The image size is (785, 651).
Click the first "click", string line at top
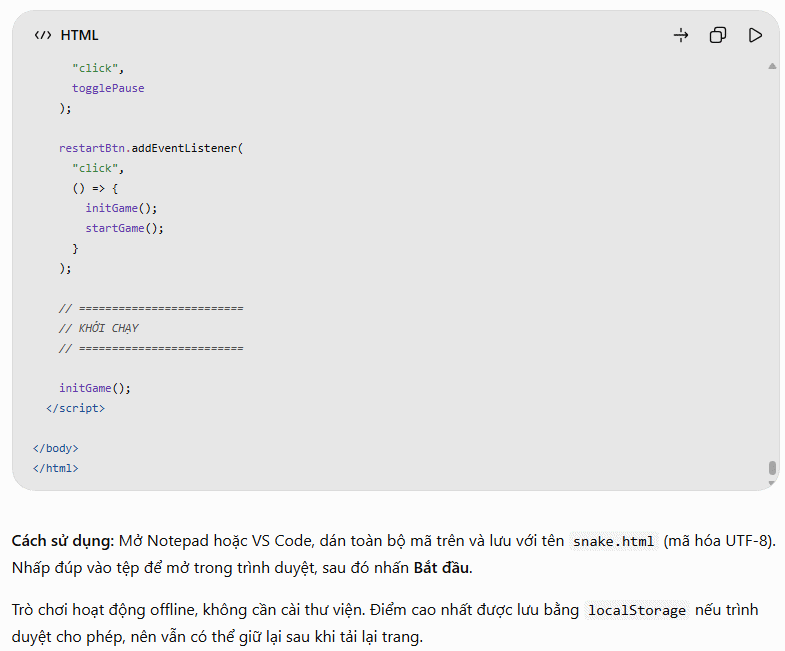[98, 68]
